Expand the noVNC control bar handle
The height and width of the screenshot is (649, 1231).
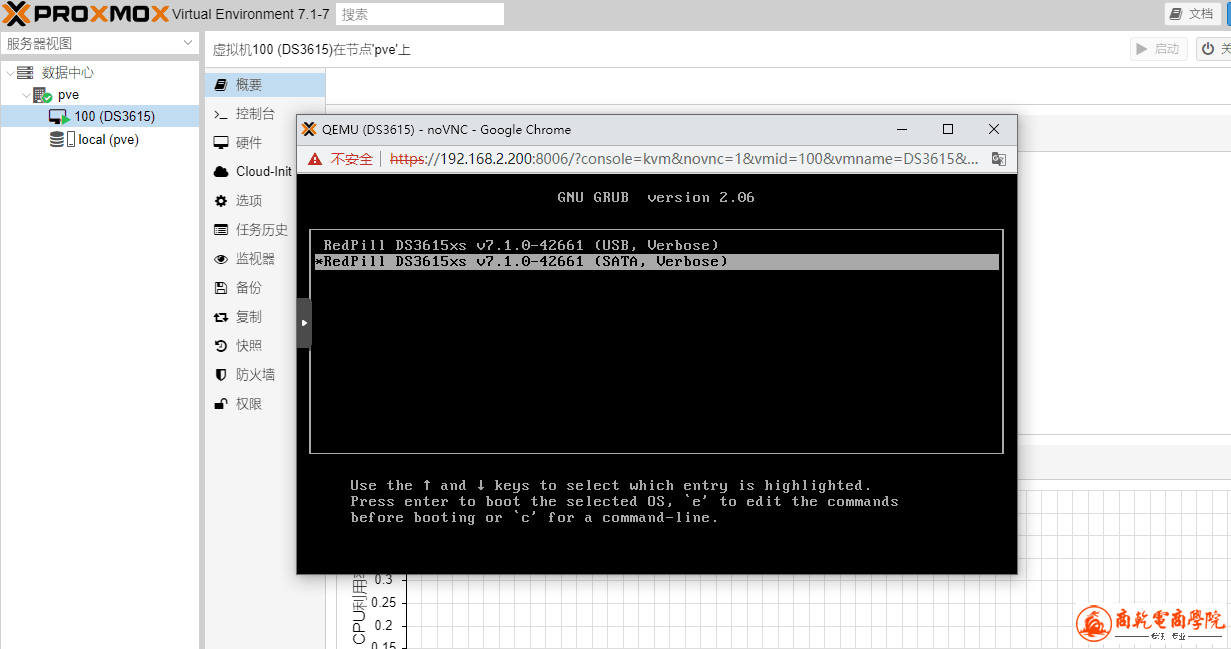click(304, 323)
